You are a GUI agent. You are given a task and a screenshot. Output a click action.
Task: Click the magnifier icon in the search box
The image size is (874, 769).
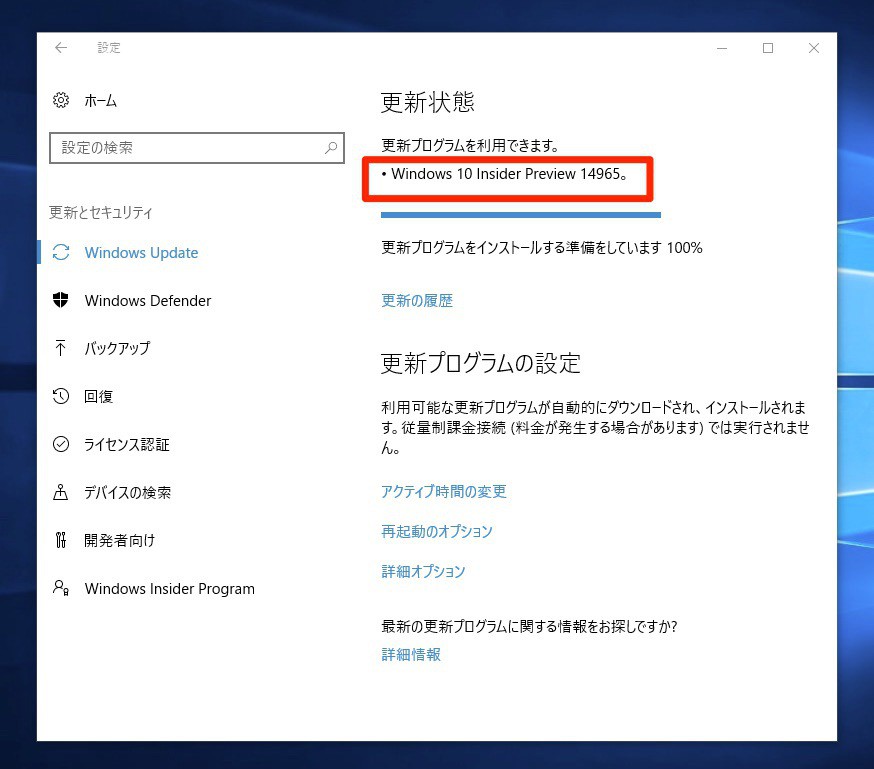point(331,148)
